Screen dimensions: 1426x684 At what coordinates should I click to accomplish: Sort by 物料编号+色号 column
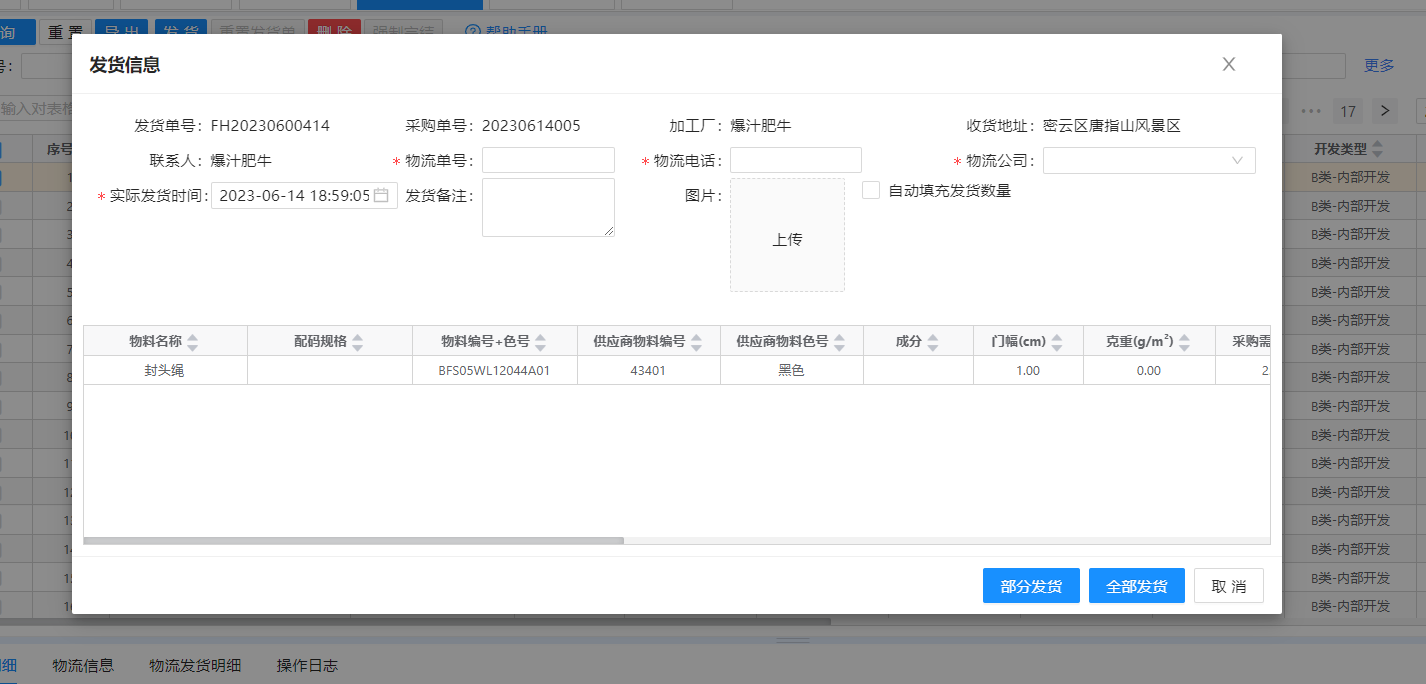click(541, 342)
